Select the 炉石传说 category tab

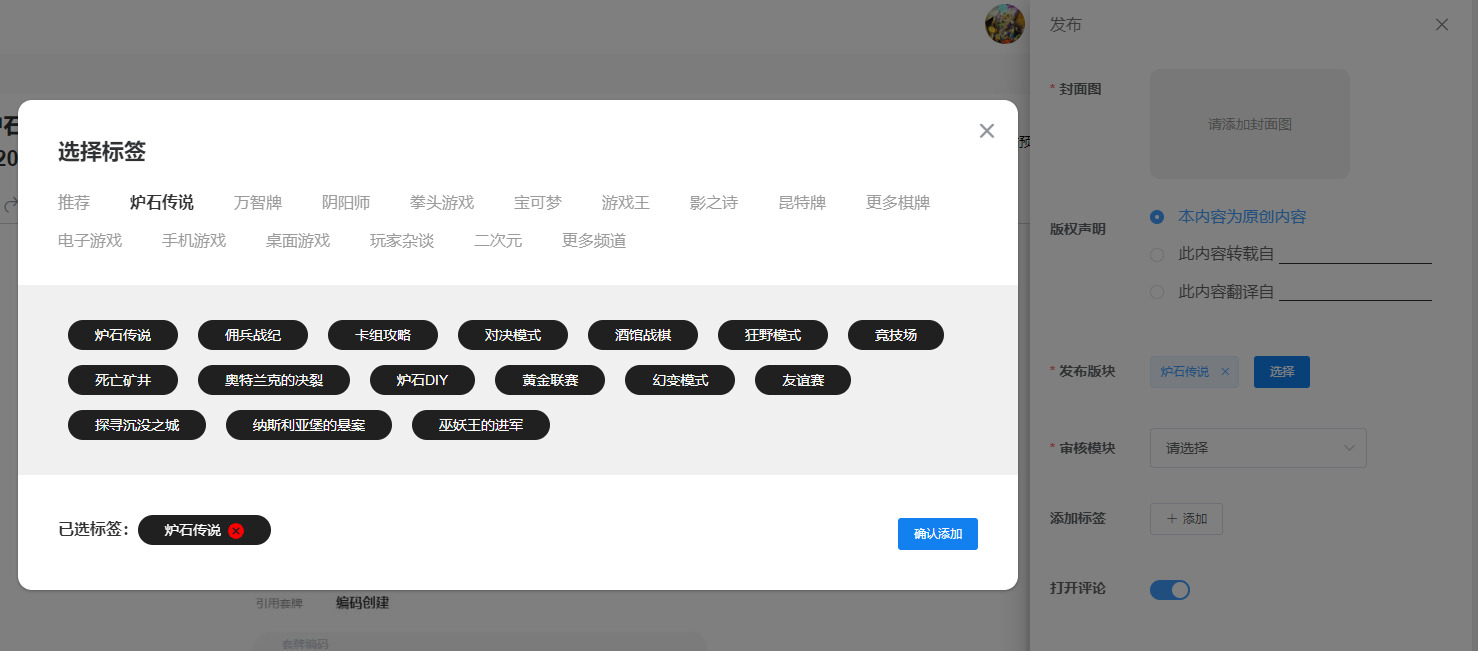(162, 203)
